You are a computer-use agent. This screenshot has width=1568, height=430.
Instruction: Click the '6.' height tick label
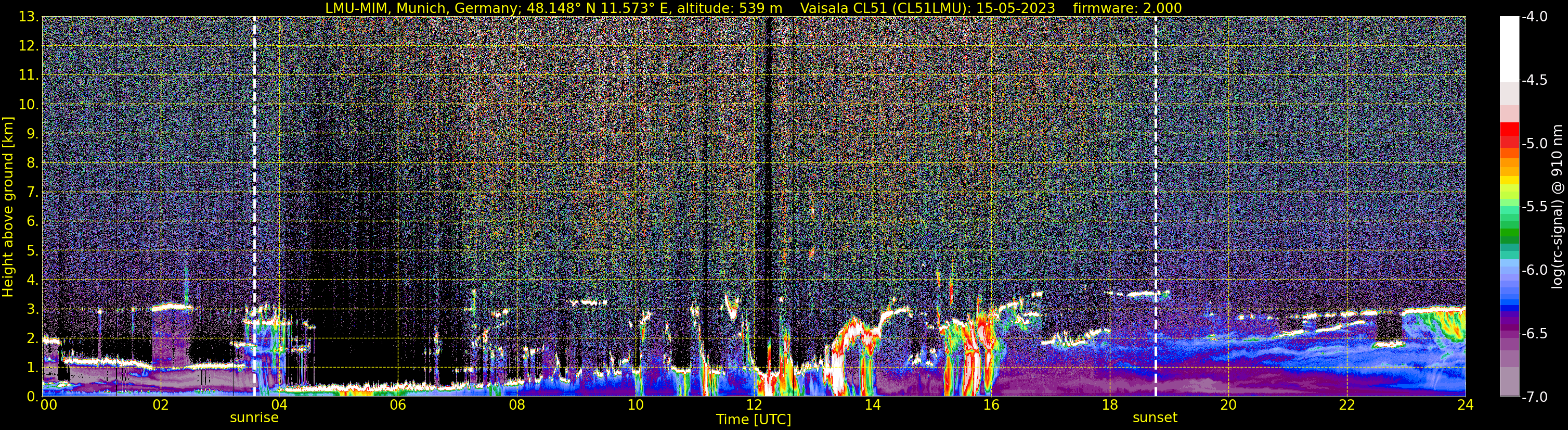(x=32, y=222)
